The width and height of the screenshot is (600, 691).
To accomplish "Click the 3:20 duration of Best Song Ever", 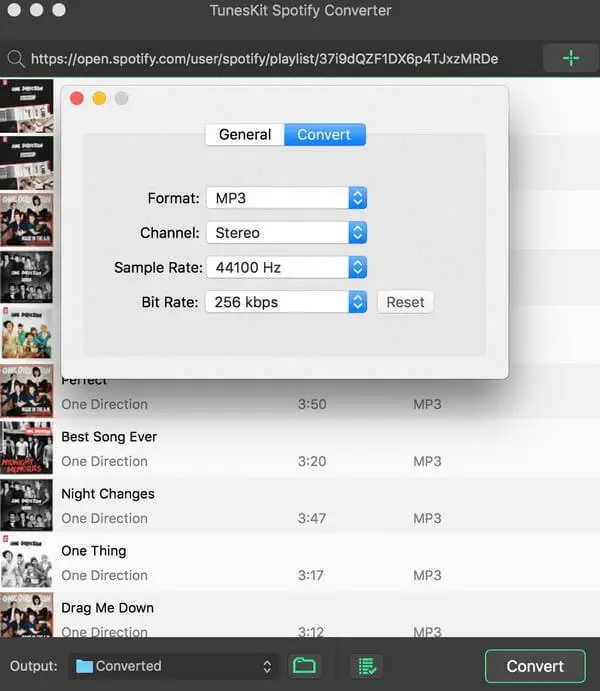I will [312, 461].
